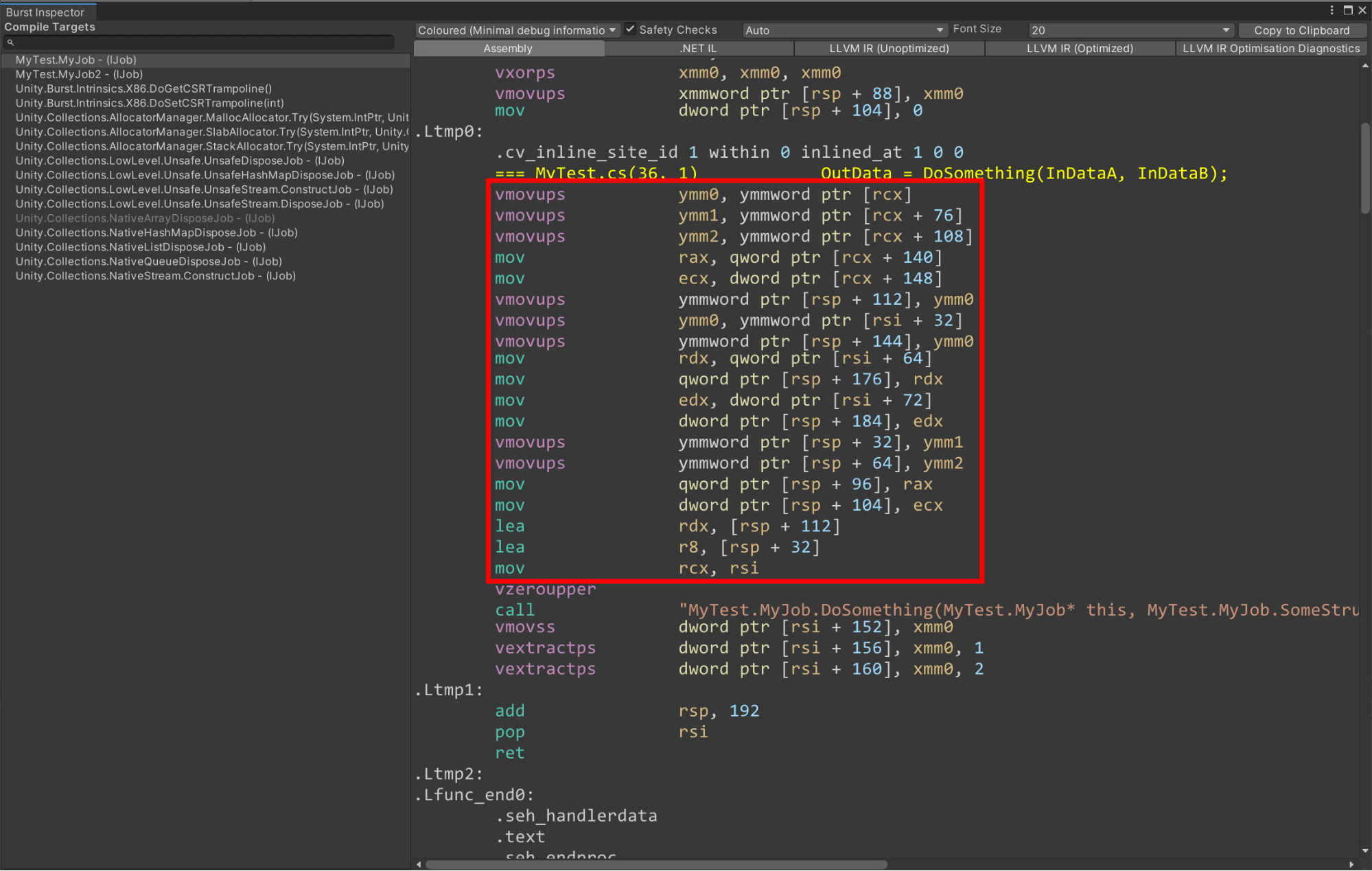Select DoGetCSRTrampoline() compile target

(x=206, y=89)
